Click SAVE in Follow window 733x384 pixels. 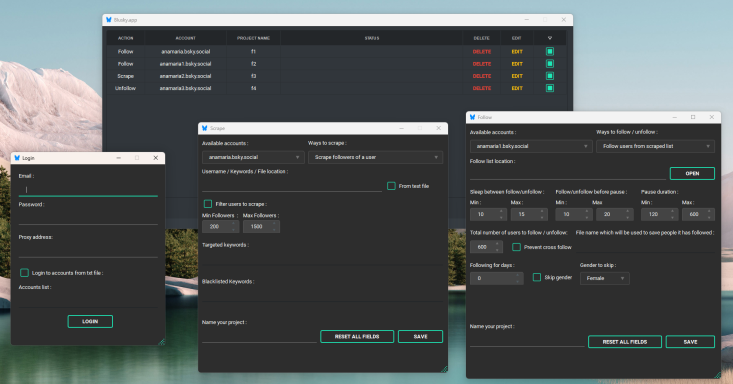(x=690, y=342)
